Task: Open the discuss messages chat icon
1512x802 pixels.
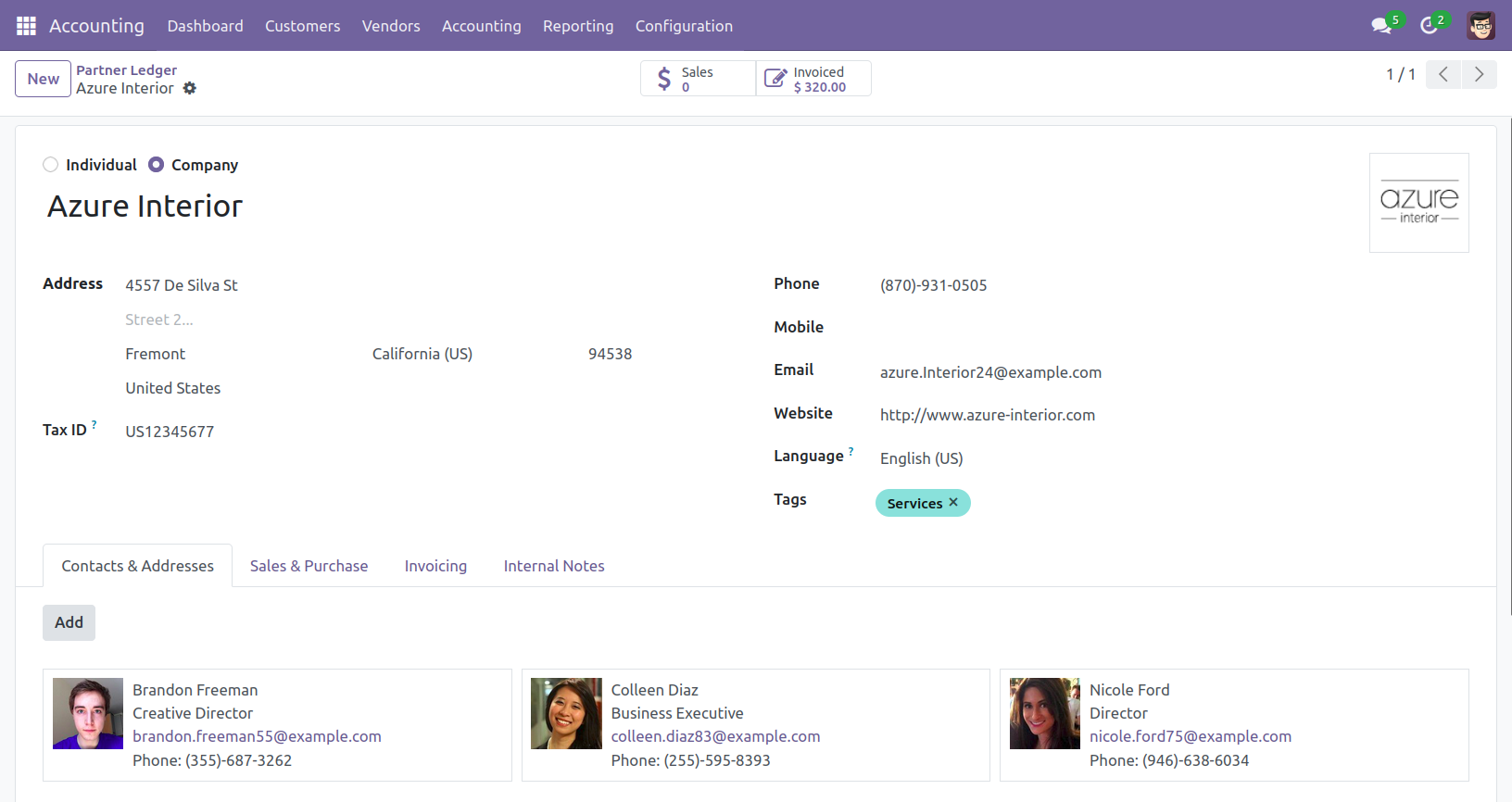Action: point(1381,26)
